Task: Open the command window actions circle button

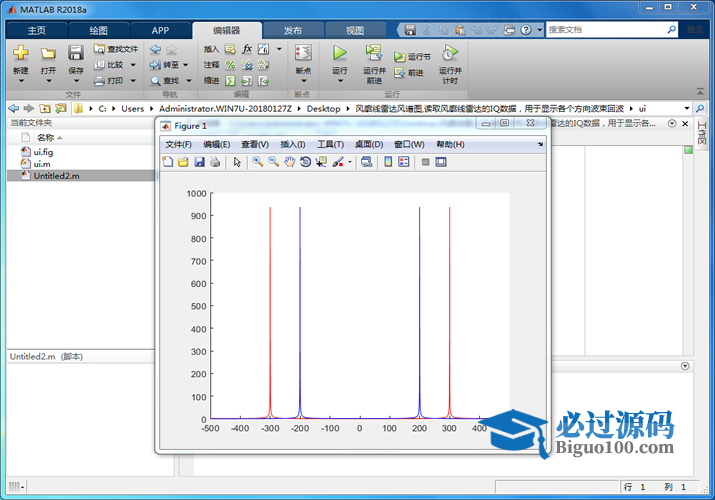Action: 685,366
